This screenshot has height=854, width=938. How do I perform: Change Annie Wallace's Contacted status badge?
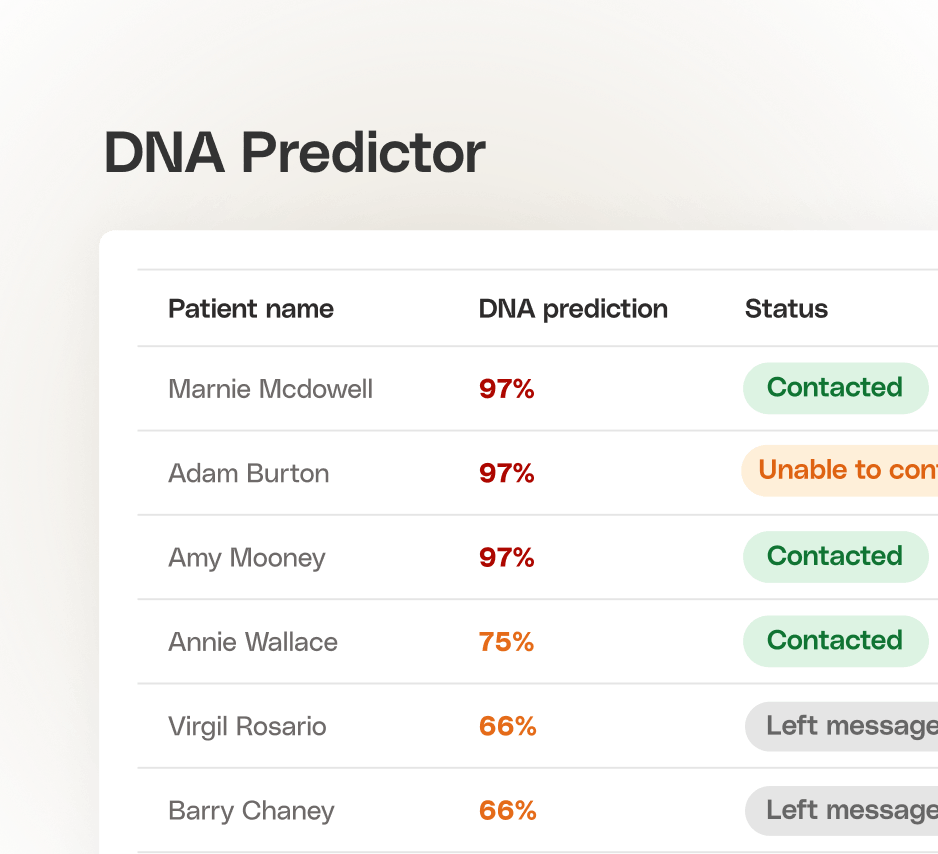click(x=836, y=641)
